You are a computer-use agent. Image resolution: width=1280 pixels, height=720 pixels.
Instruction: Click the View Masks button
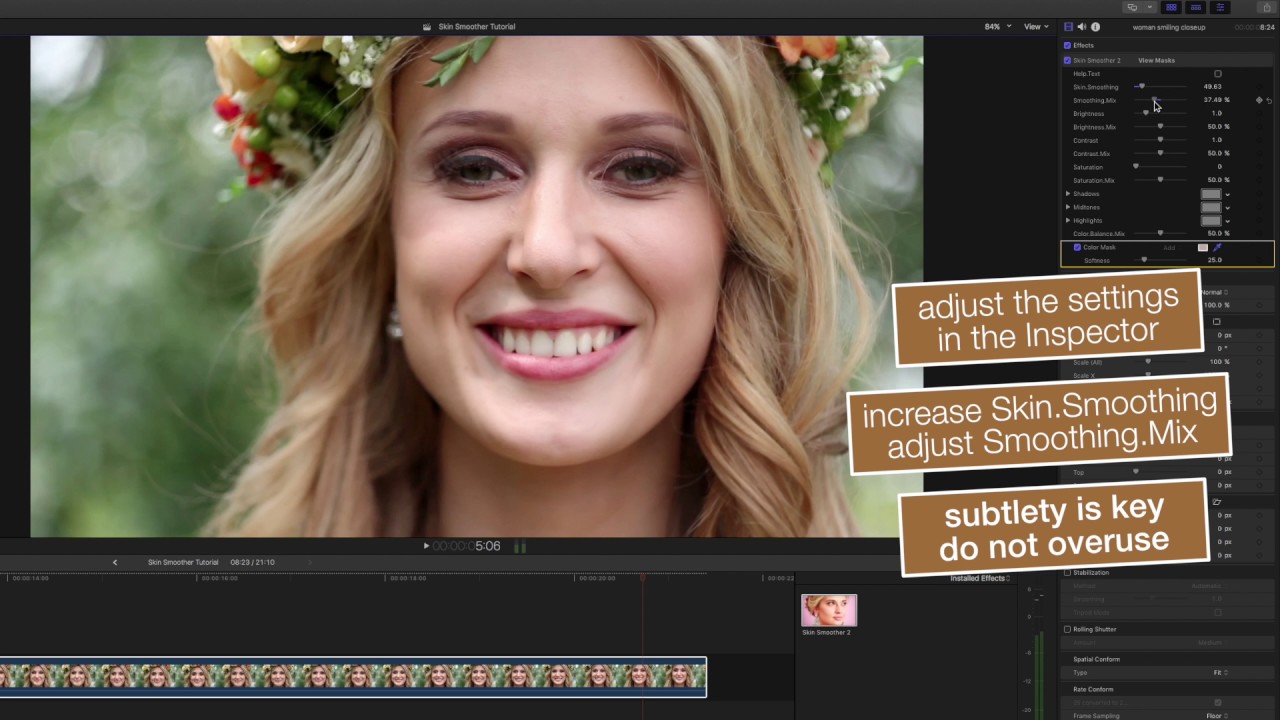pyautogui.click(x=1156, y=60)
